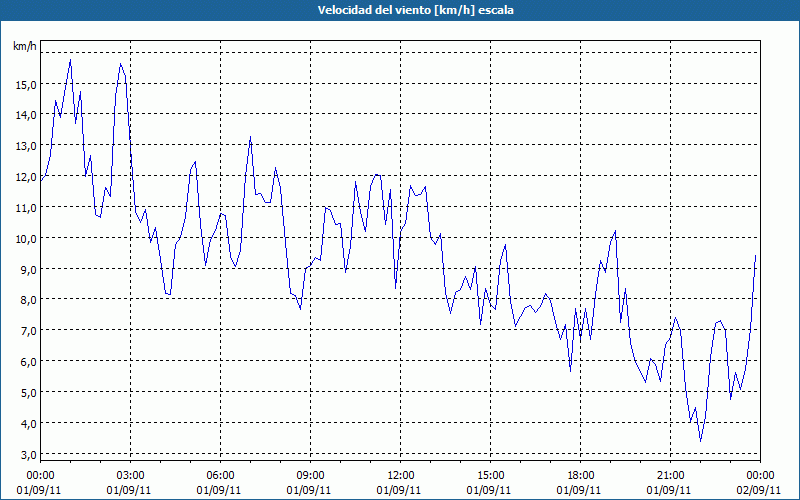The height and width of the screenshot is (500, 800).
Task: Select the "01/09/11" date beneath "12:00"
Action: (x=399, y=490)
